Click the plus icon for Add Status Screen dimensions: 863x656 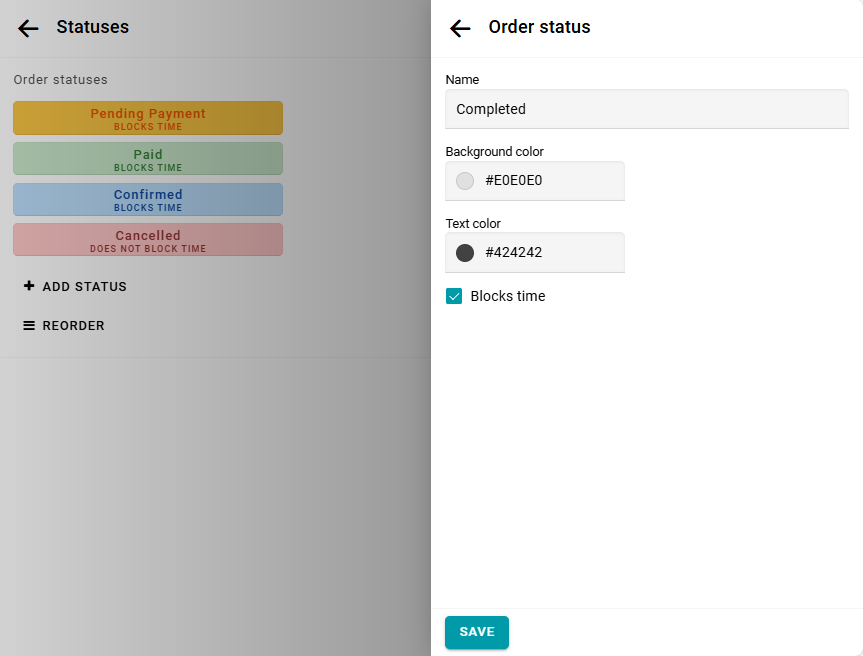click(x=29, y=286)
